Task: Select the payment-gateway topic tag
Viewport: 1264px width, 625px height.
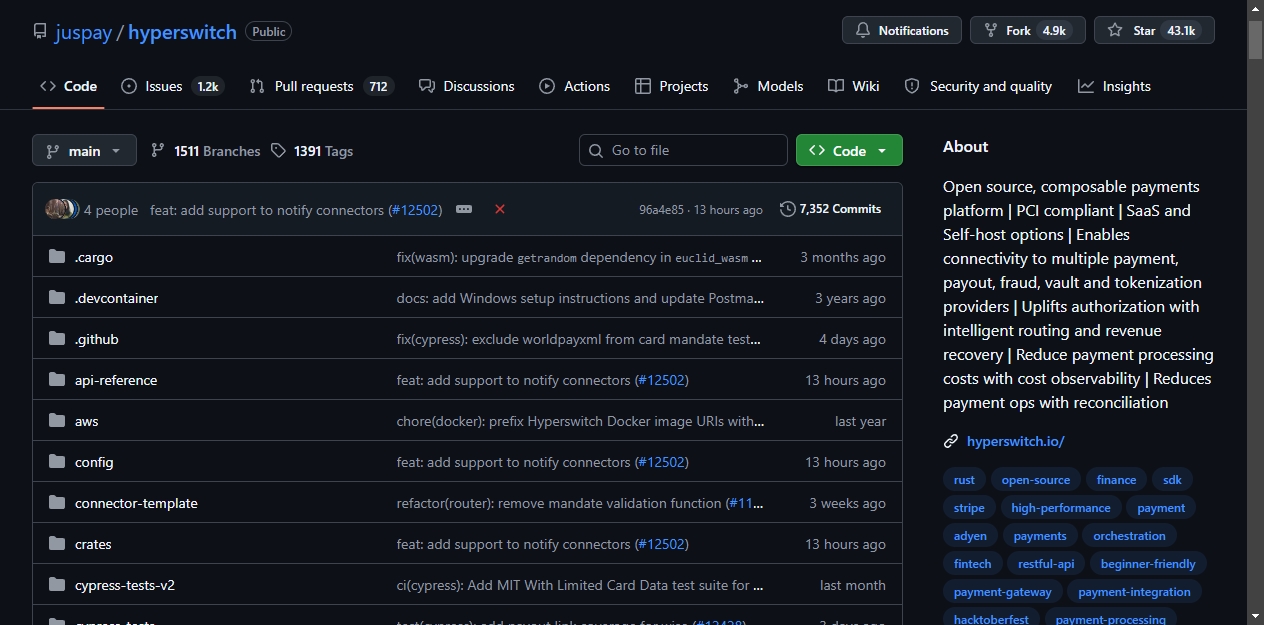Action: click(x=1003, y=592)
